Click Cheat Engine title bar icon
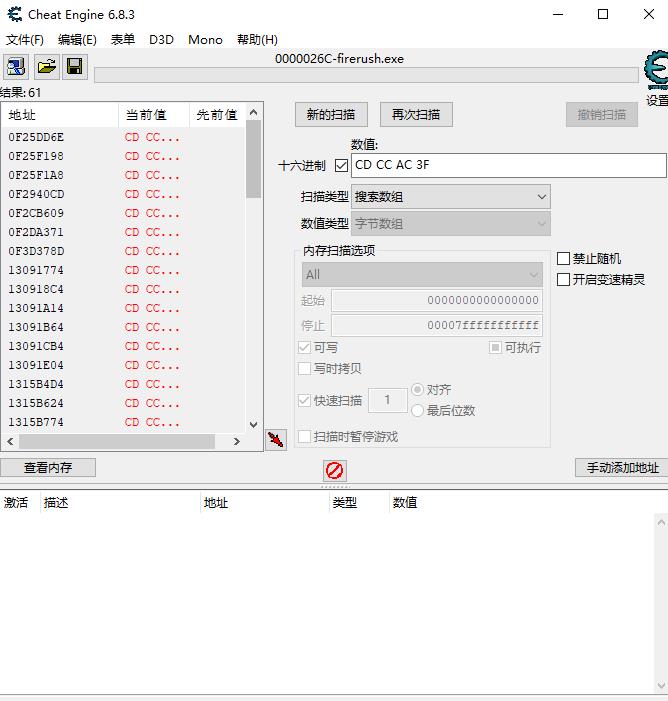 click(x=14, y=14)
